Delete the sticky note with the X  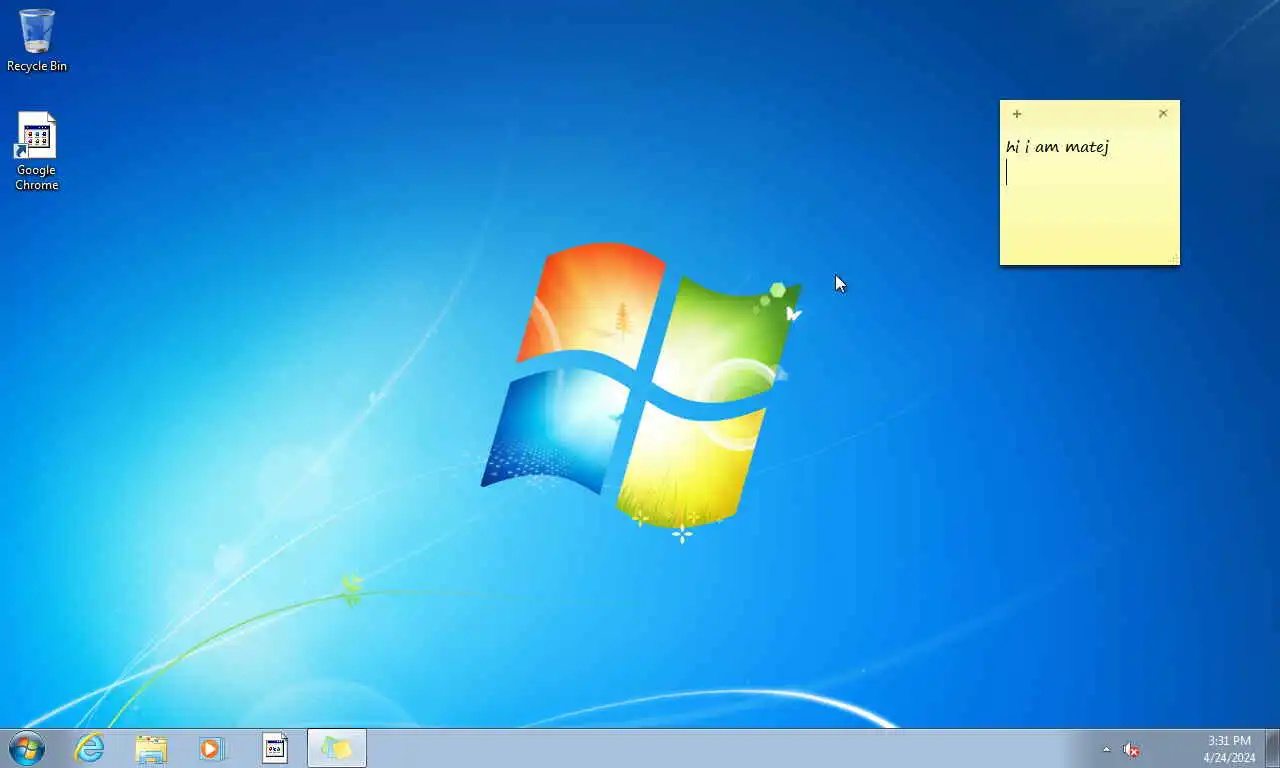coord(1163,114)
